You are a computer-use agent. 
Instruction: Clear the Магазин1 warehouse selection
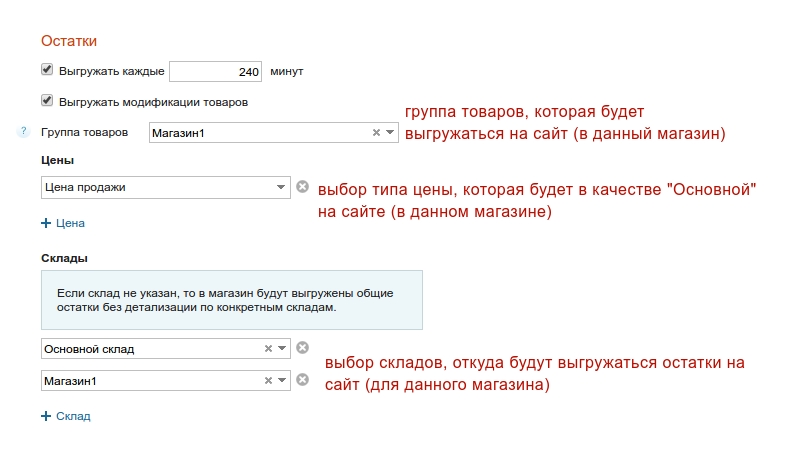point(268,381)
